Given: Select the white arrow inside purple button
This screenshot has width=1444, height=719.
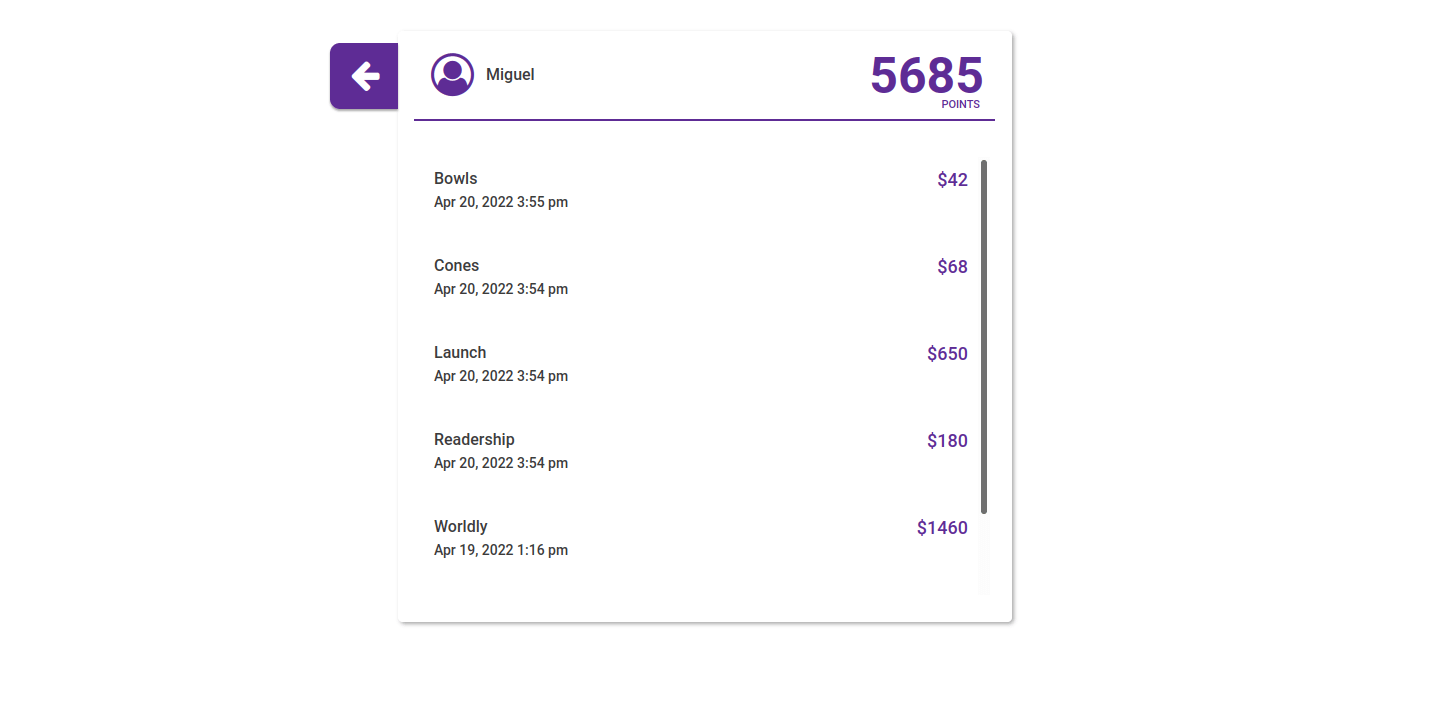Looking at the screenshot, I should 364,75.
